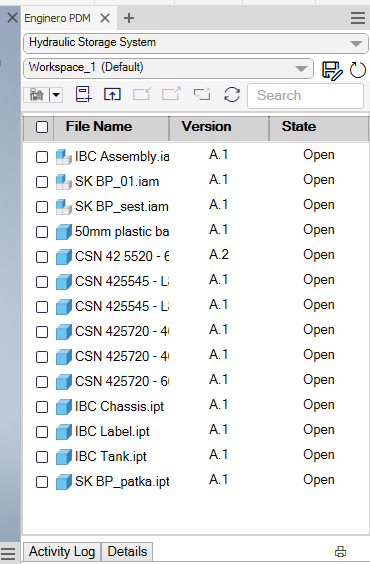The image size is (370, 564).
Task: Click the structure view toolbar icon
Action: click(36, 95)
